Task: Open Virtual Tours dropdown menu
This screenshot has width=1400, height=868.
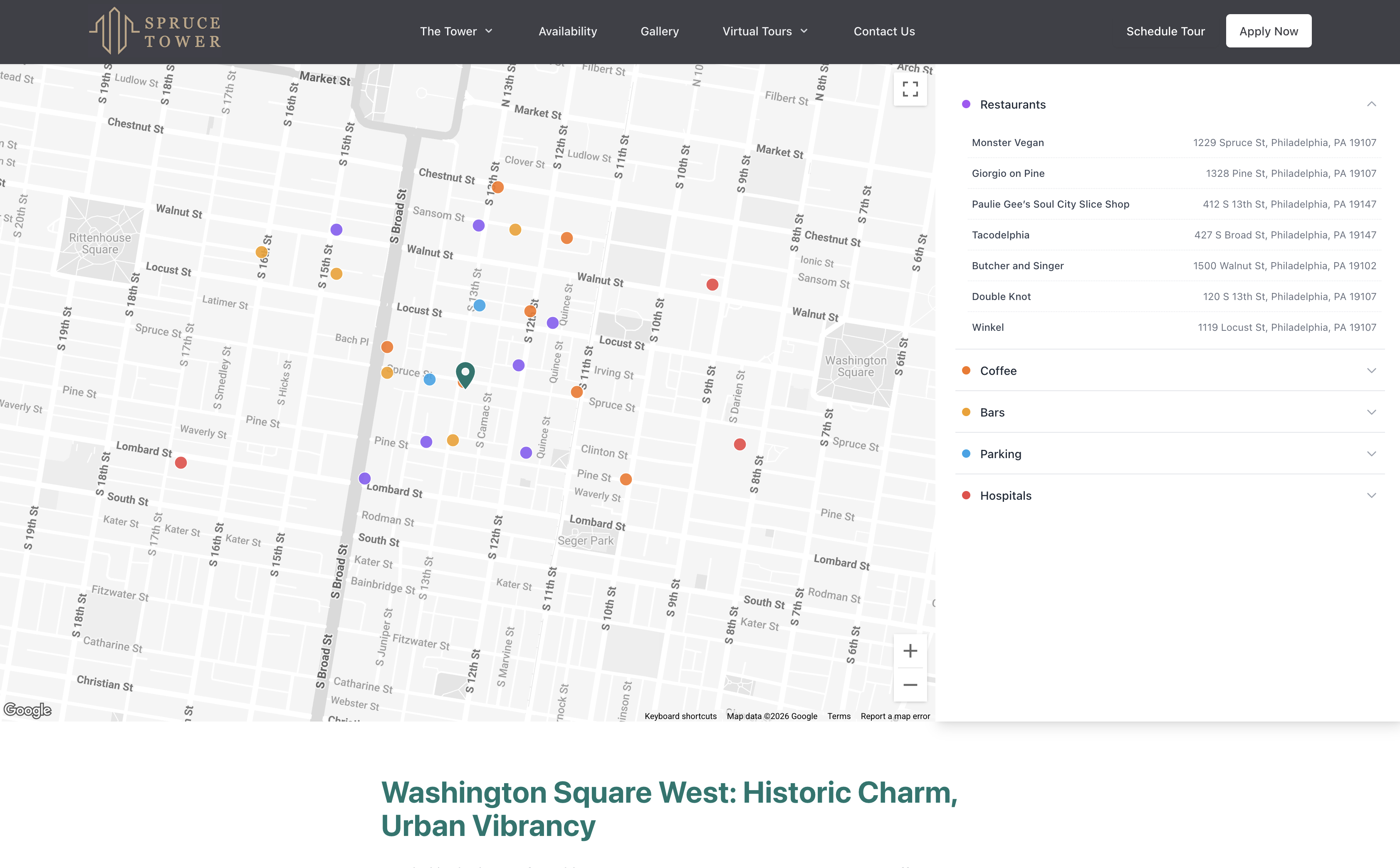Action: (x=765, y=32)
